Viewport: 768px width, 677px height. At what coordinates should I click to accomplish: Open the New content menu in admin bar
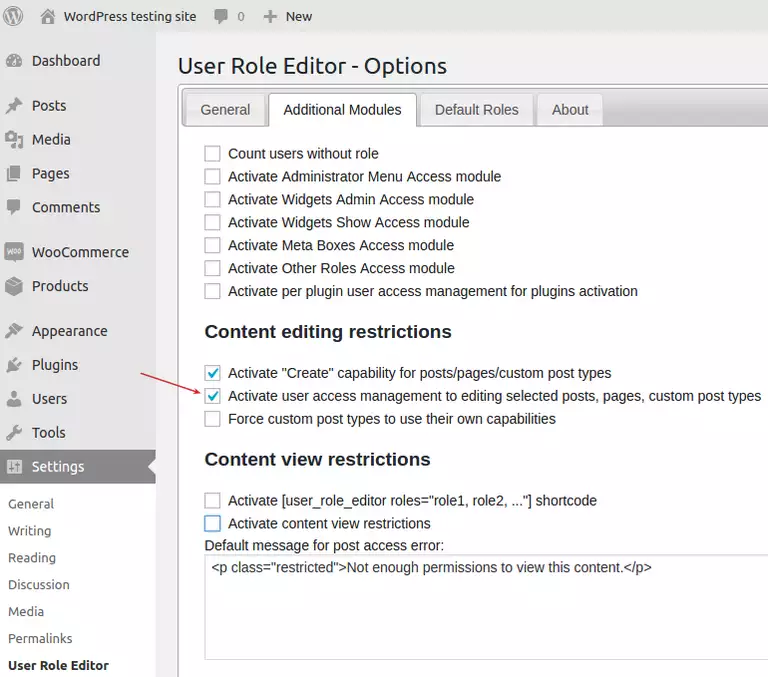(288, 16)
